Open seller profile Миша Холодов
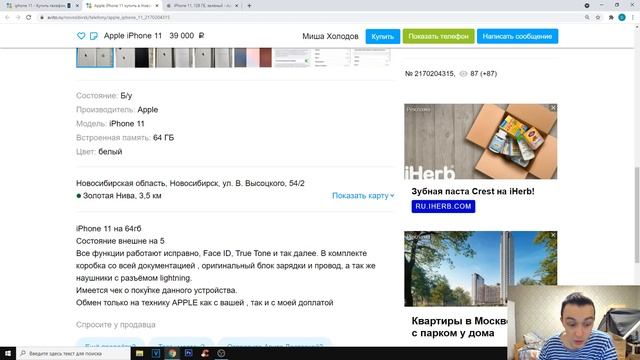The width and height of the screenshot is (640, 360). coord(330,36)
